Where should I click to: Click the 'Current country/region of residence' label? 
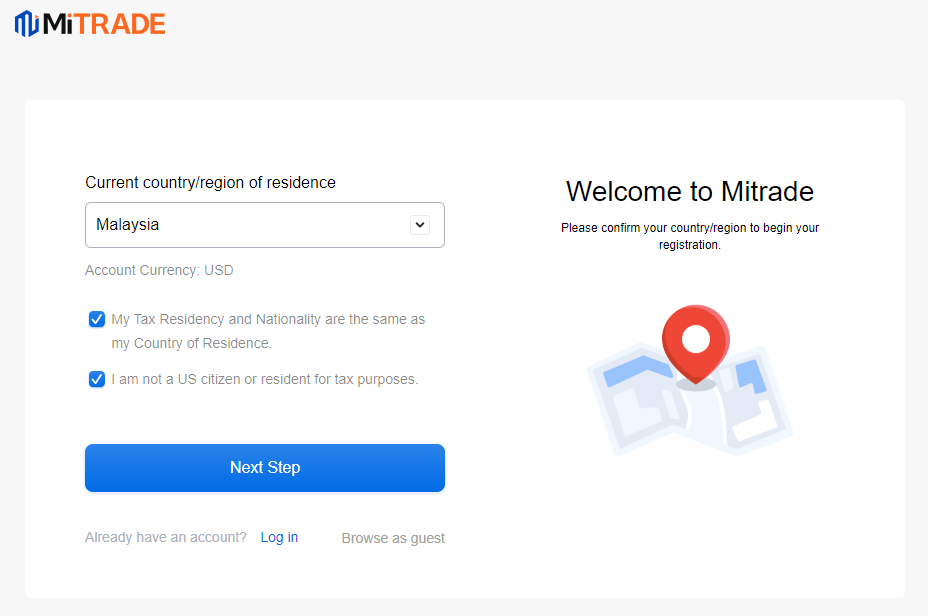coord(210,183)
